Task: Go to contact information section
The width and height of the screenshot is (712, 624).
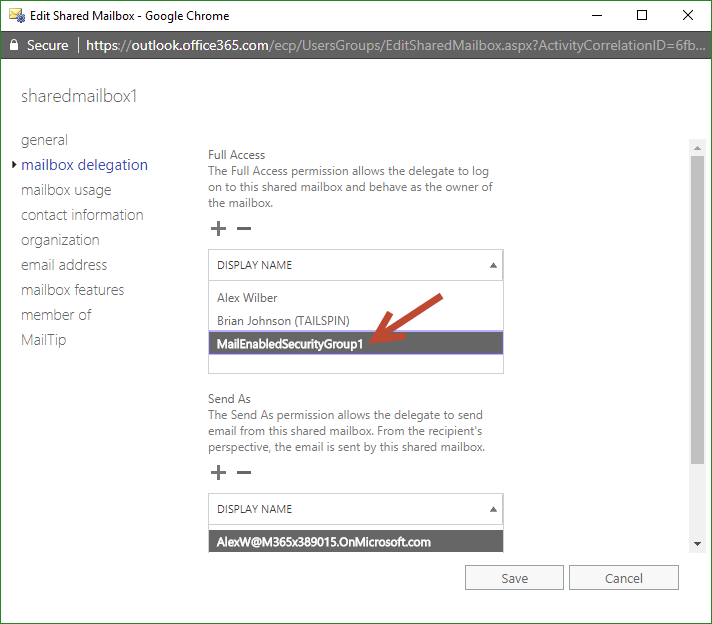Action: [x=82, y=215]
